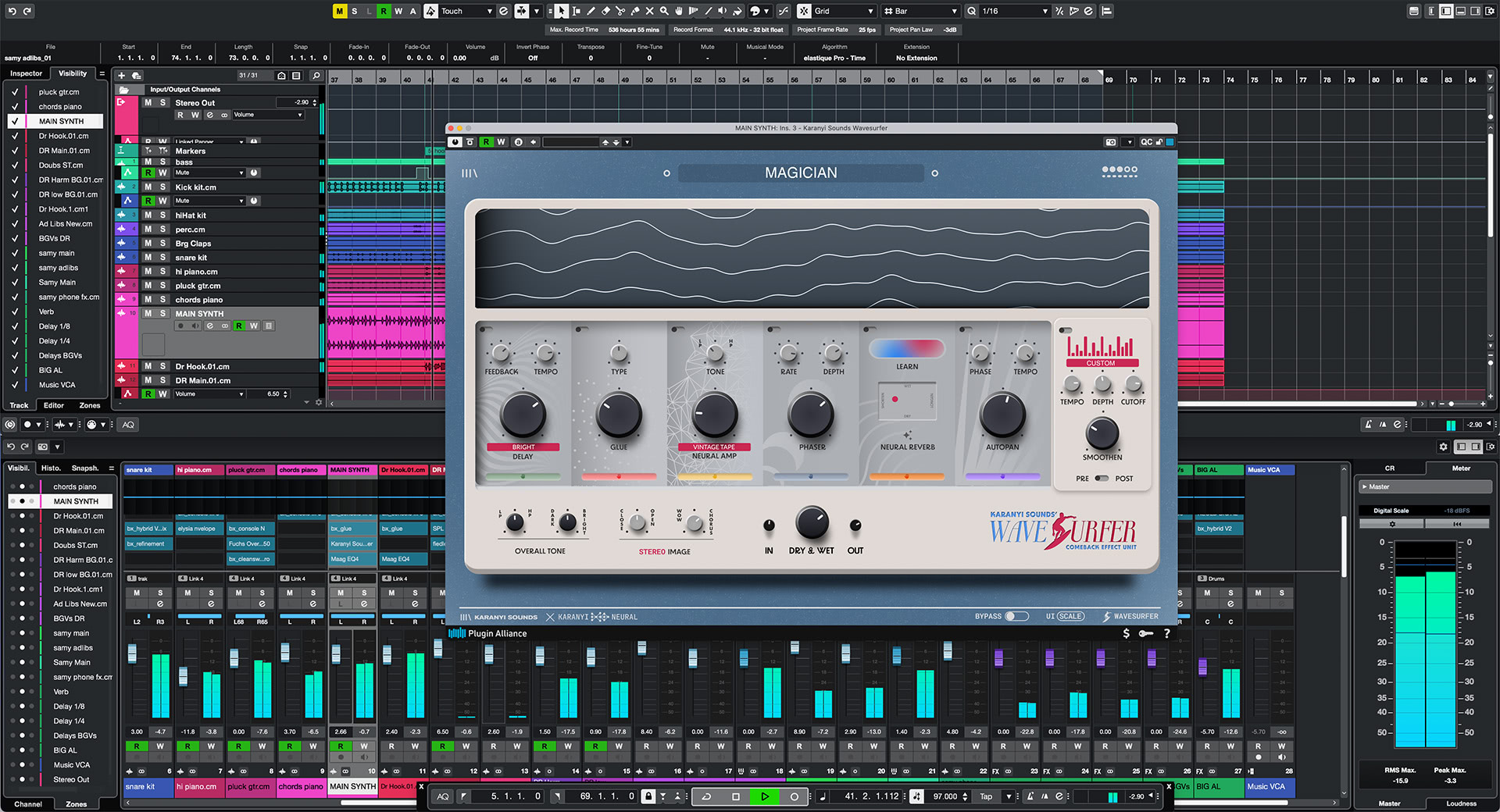
Task: Activate the Mute X tool
Action: coord(649,11)
